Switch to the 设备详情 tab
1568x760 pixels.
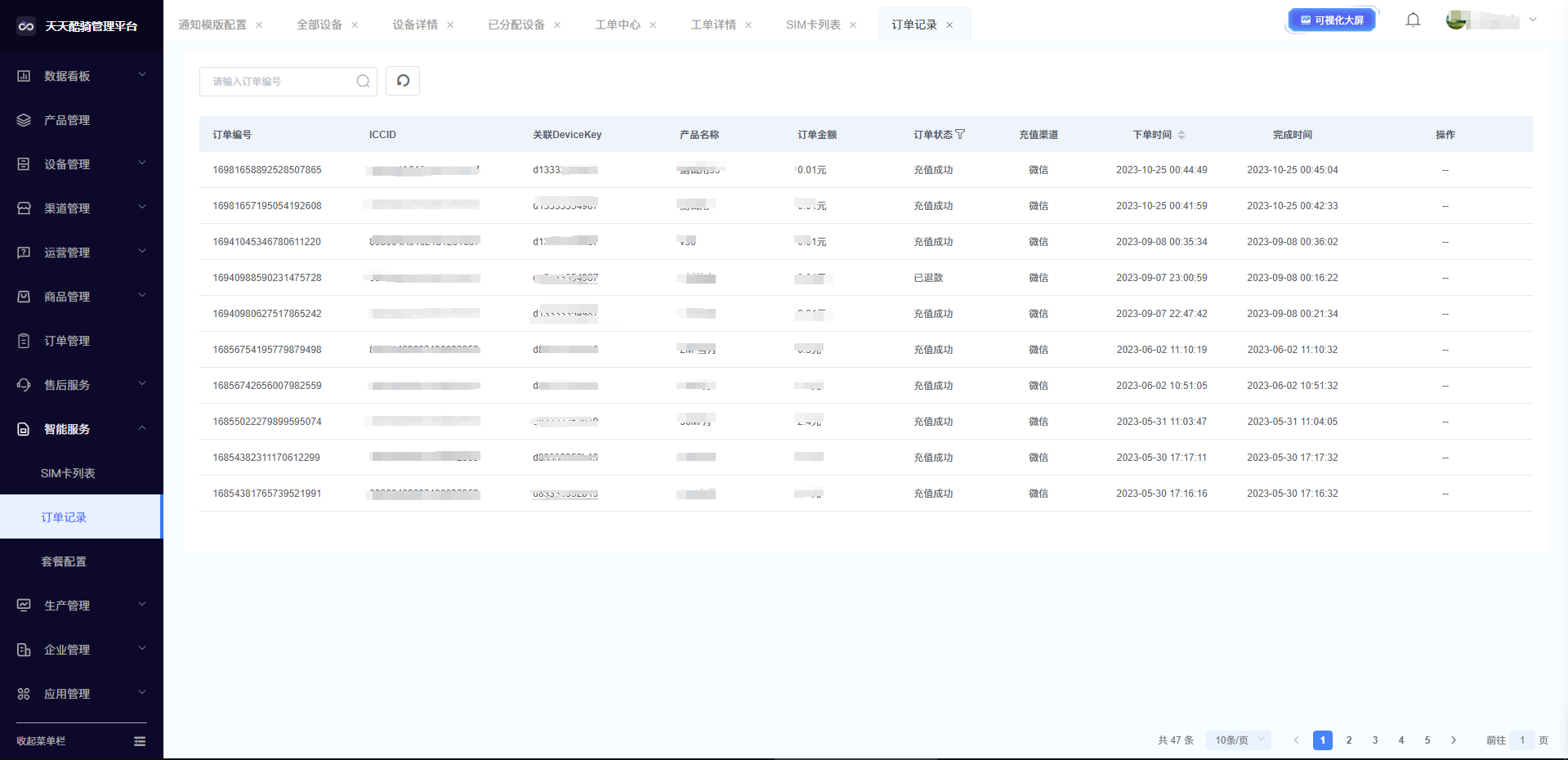coord(415,25)
